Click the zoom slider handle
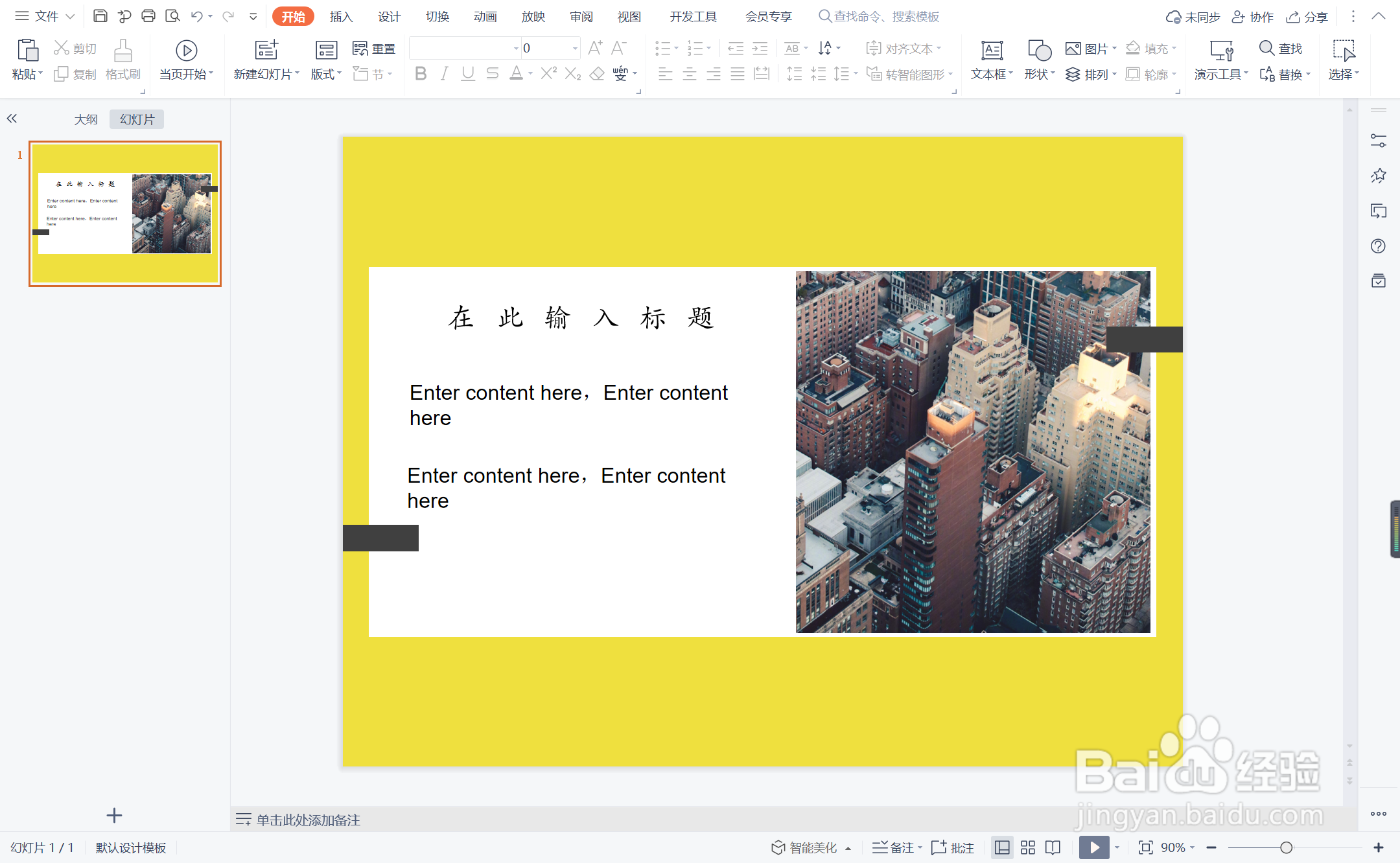The width and height of the screenshot is (1400, 863). (x=1287, y=847)
